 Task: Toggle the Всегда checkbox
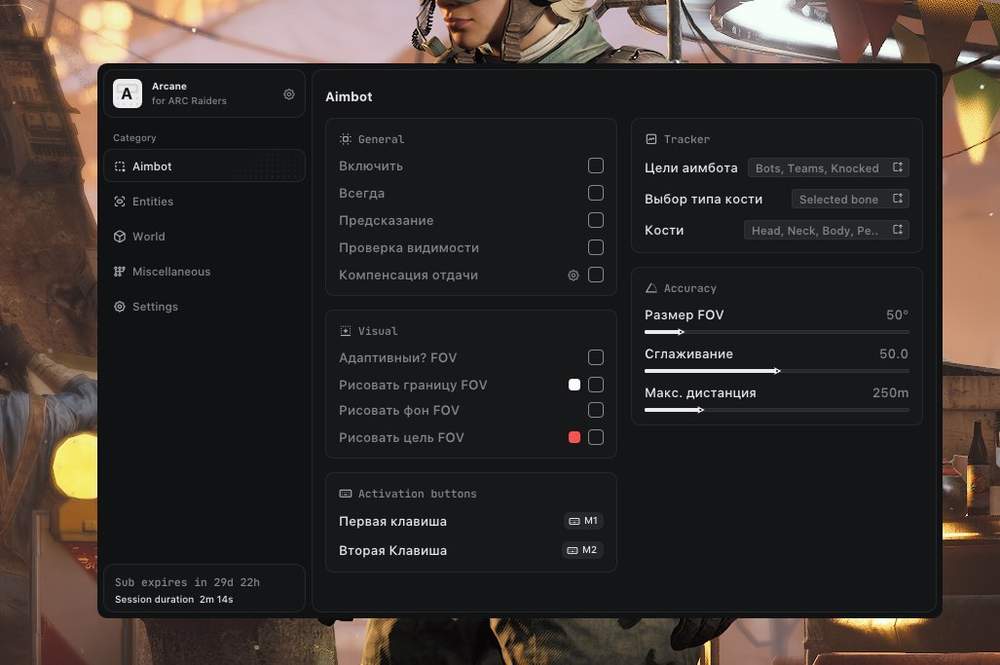[x=596, y=193]
